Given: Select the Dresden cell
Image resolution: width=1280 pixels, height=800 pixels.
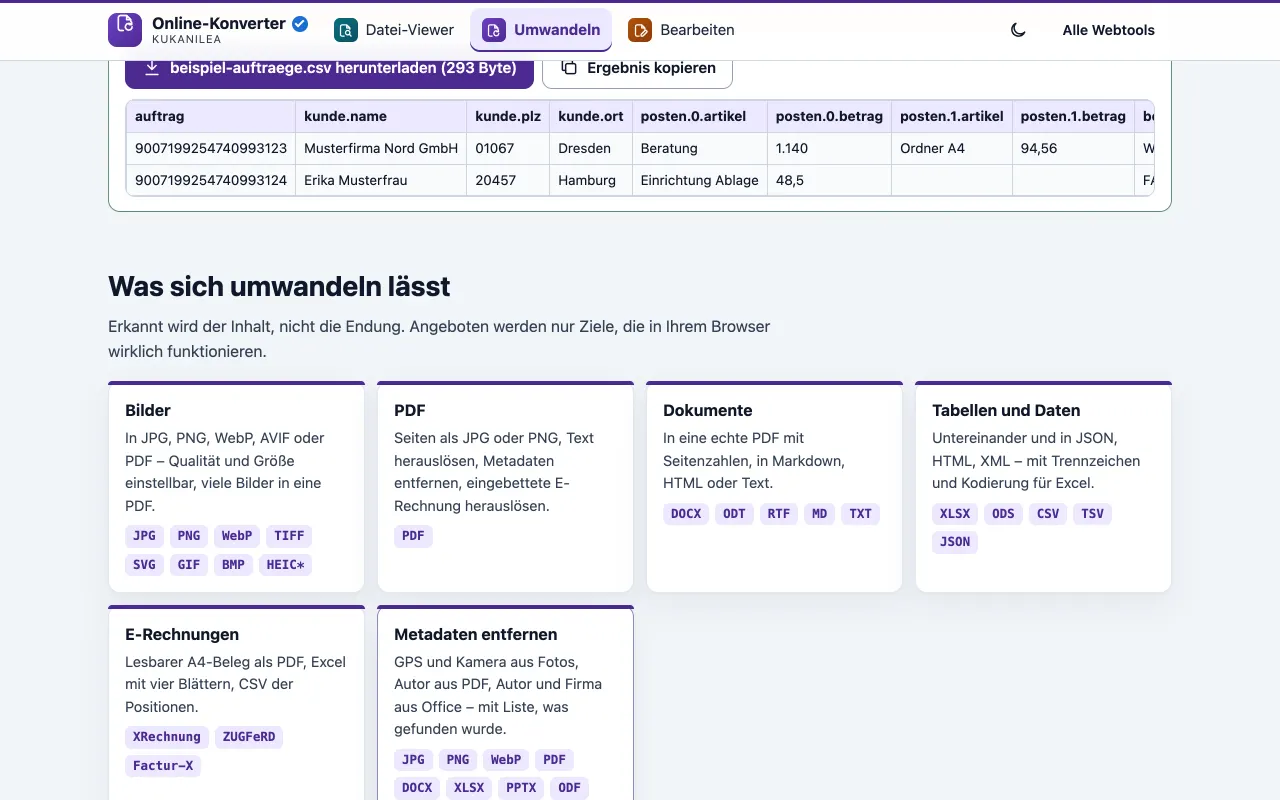Looking at the screenshot, I should (x=590, y=148).
